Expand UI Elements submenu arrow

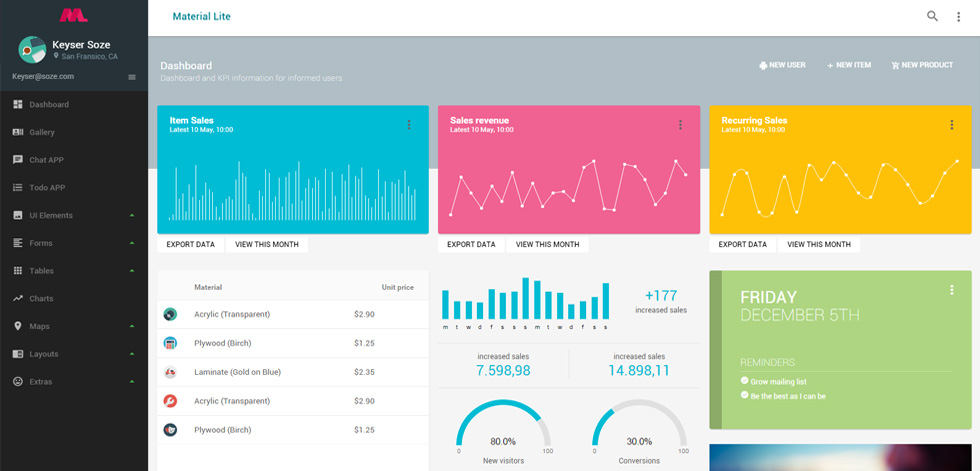(132, 215)
